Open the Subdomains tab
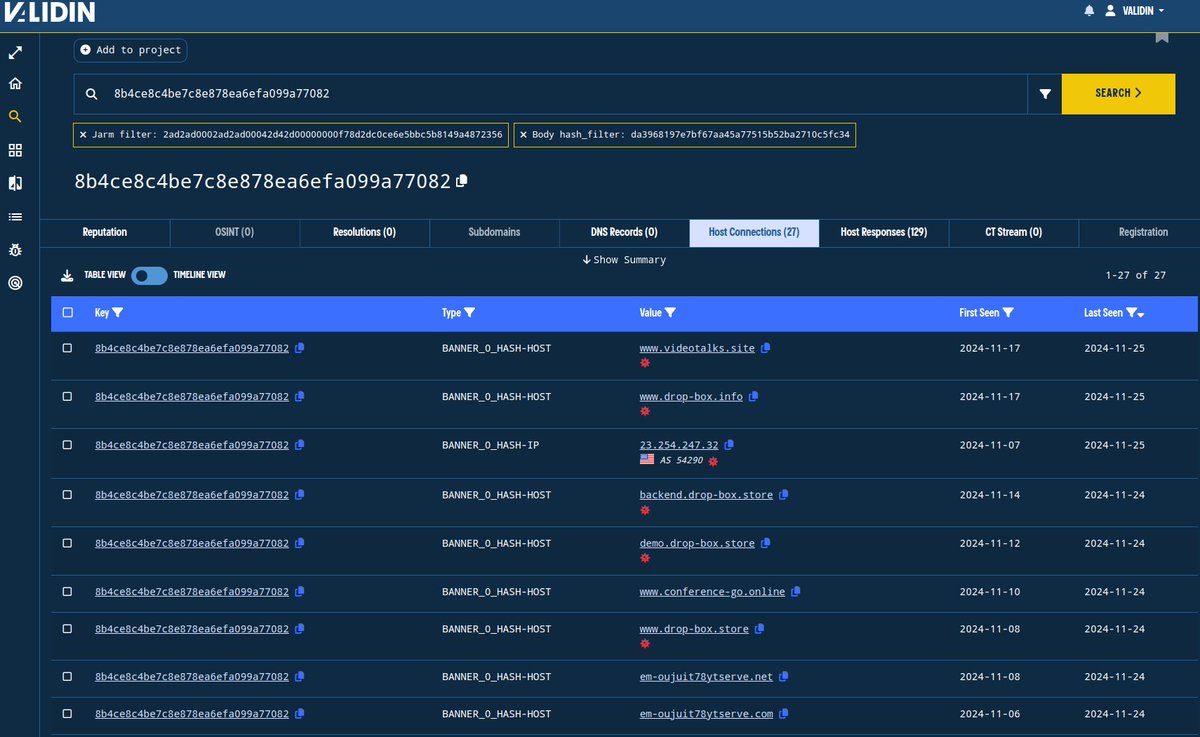 [x=494, y=232]
